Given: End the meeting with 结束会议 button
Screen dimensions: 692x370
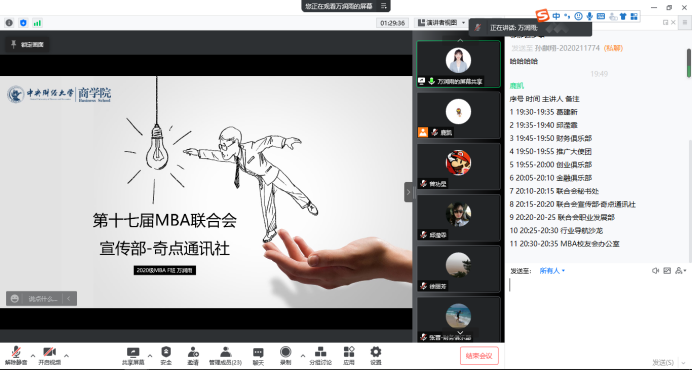Looking at the screenshot, I should pos(479,355).
